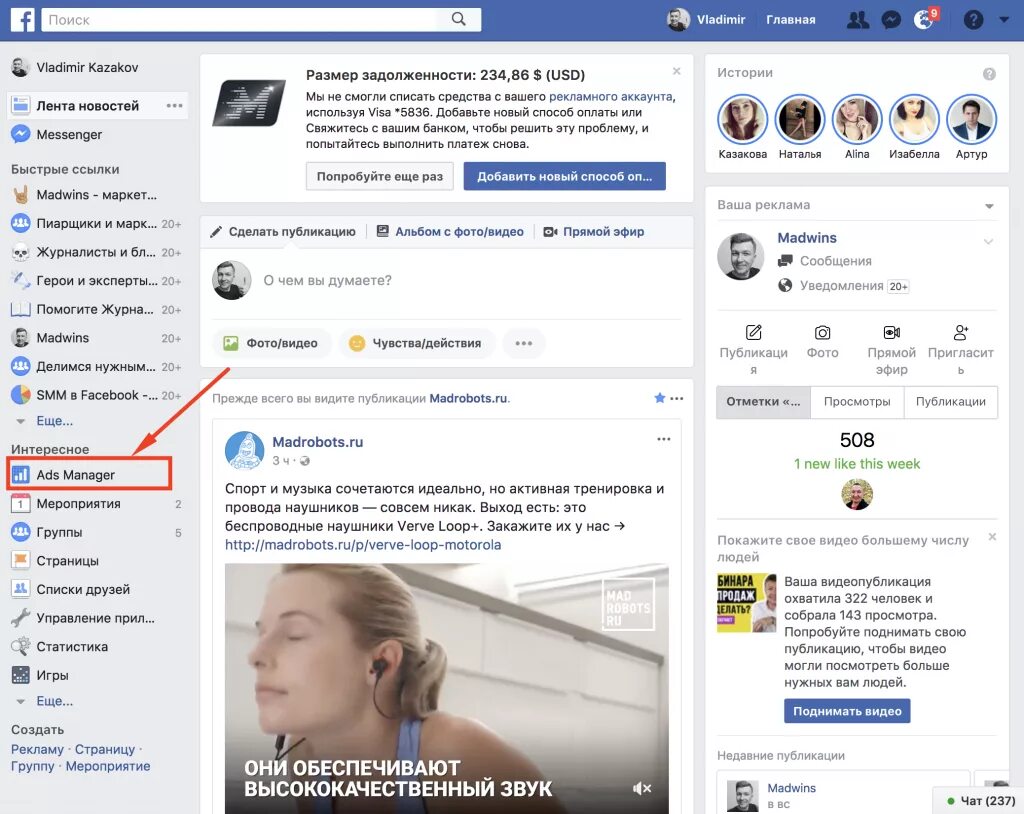Click the Facebook logo icon
Screen dimensions: 1024x814
click(x=22, y=20)
